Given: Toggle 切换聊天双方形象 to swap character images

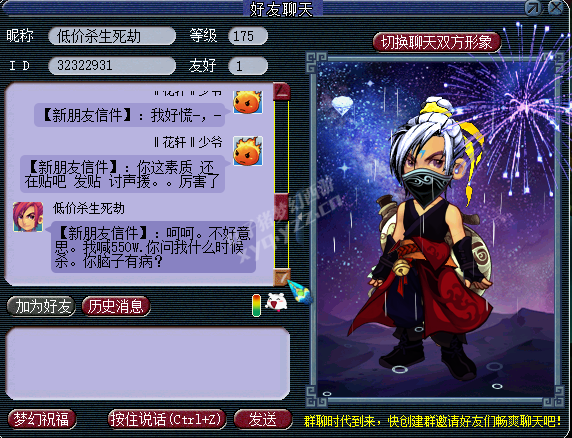Looking at the screenshot, I should point(437,42).
